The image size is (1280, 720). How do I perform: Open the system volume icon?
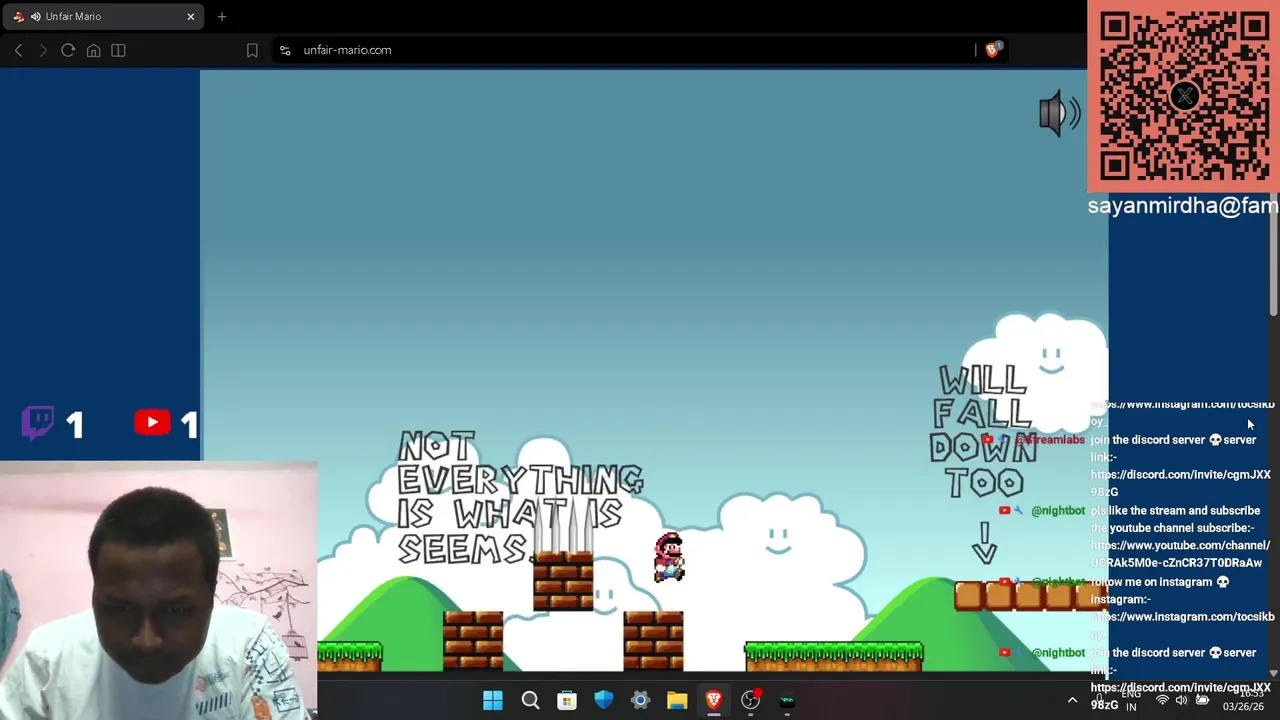click(x=1181, y=701)
